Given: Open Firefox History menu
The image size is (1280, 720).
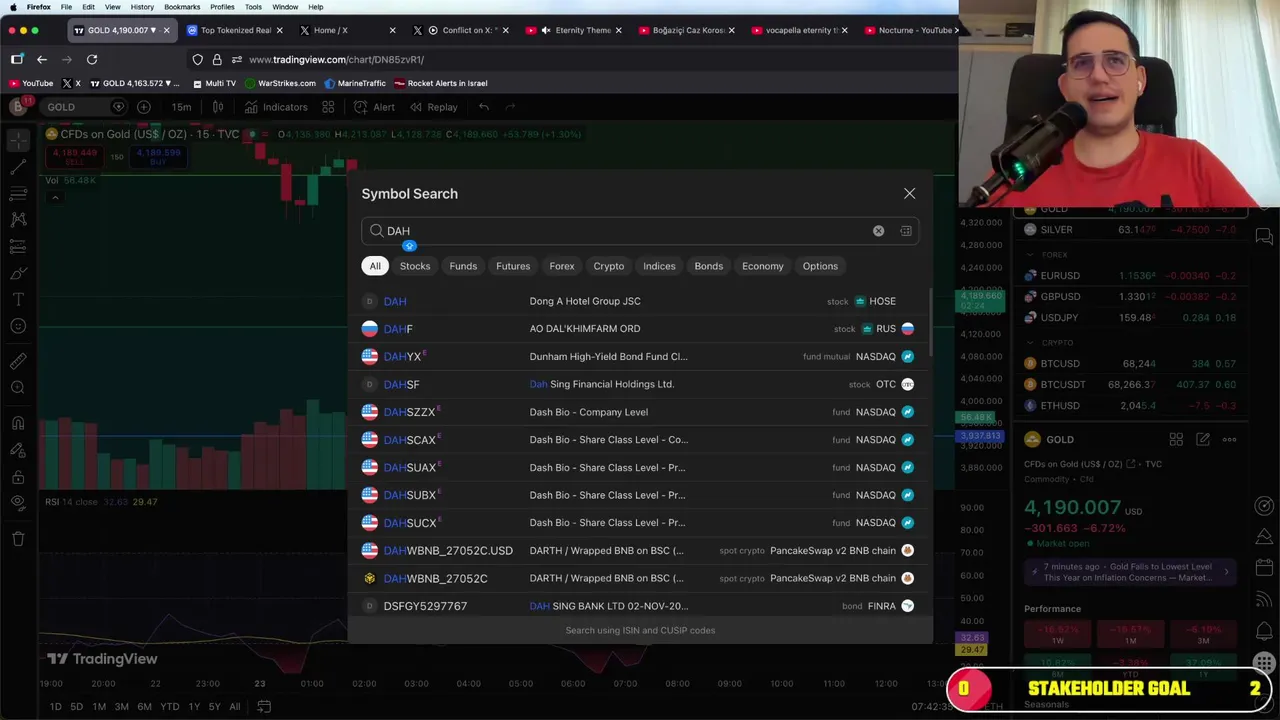Looking at the screenshot, I should click(142, 7).
